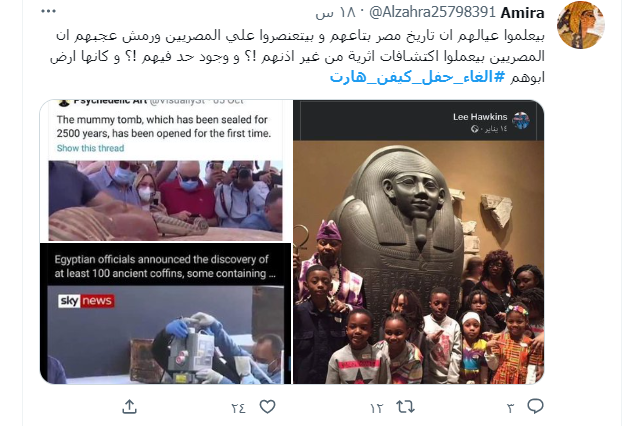Open the Amira display name link

coord(522,13)
